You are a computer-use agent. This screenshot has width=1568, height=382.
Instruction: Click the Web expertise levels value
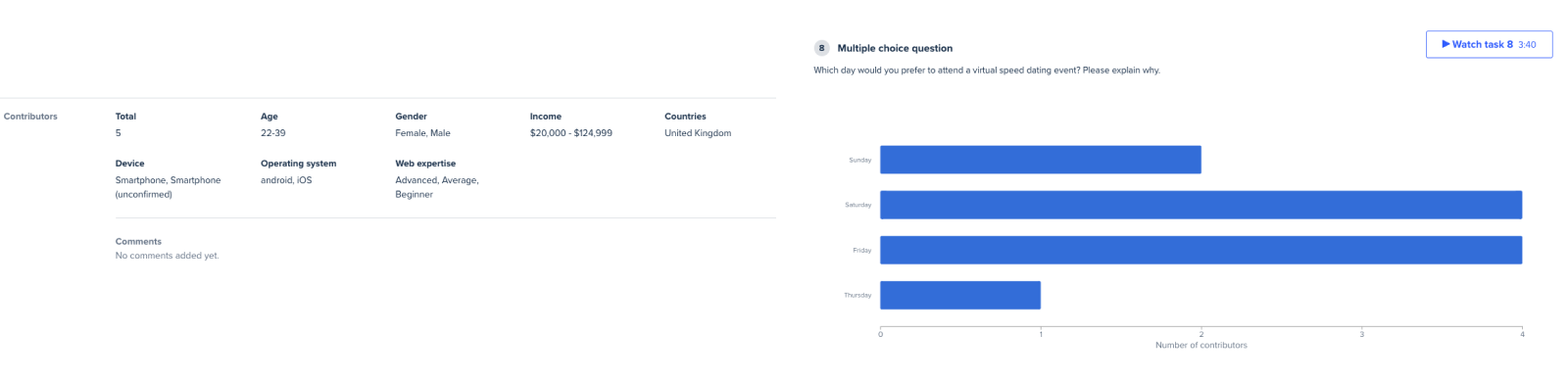[437, 187]
